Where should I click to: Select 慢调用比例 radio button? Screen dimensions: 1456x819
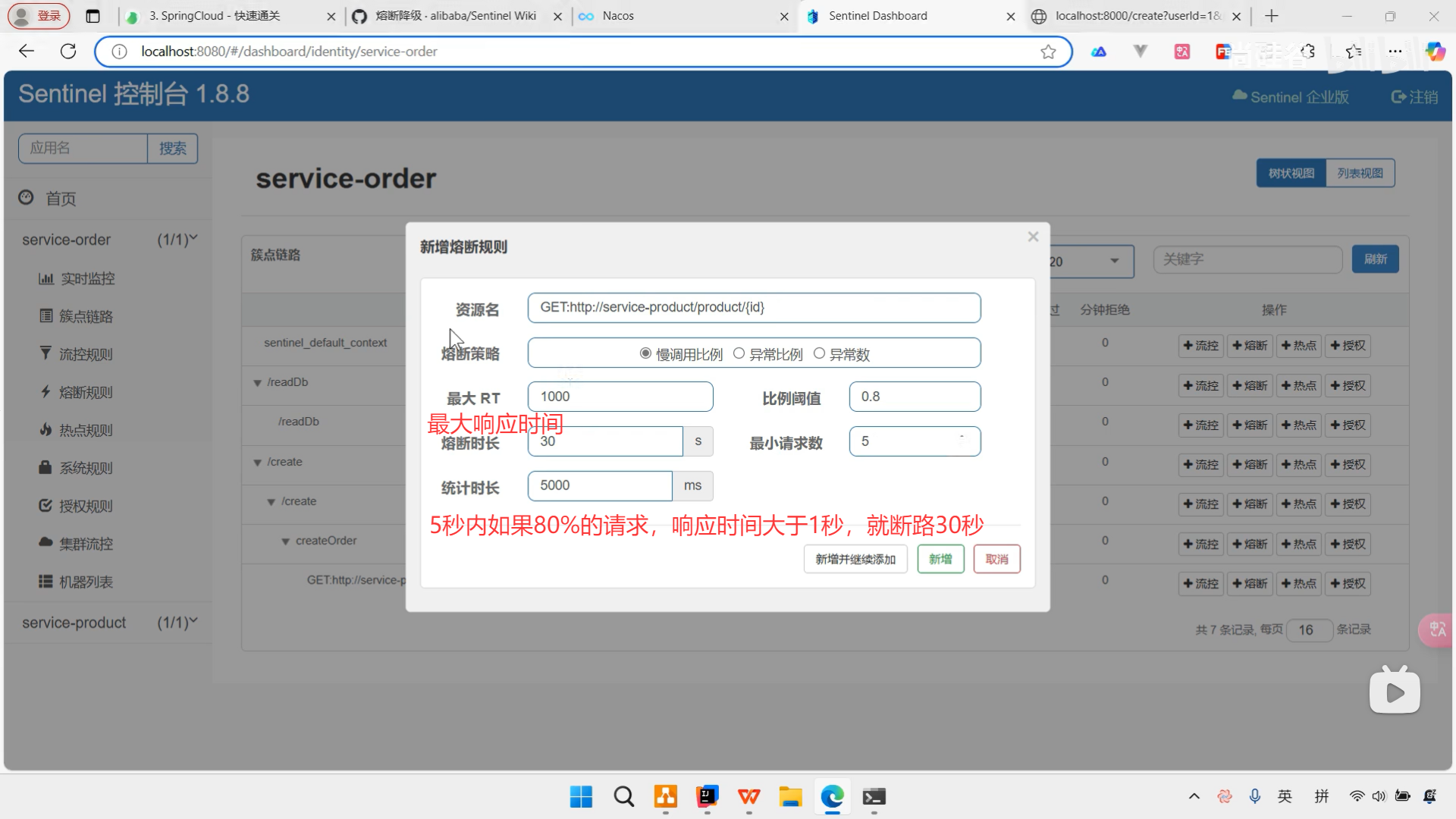tap(645, 353)
